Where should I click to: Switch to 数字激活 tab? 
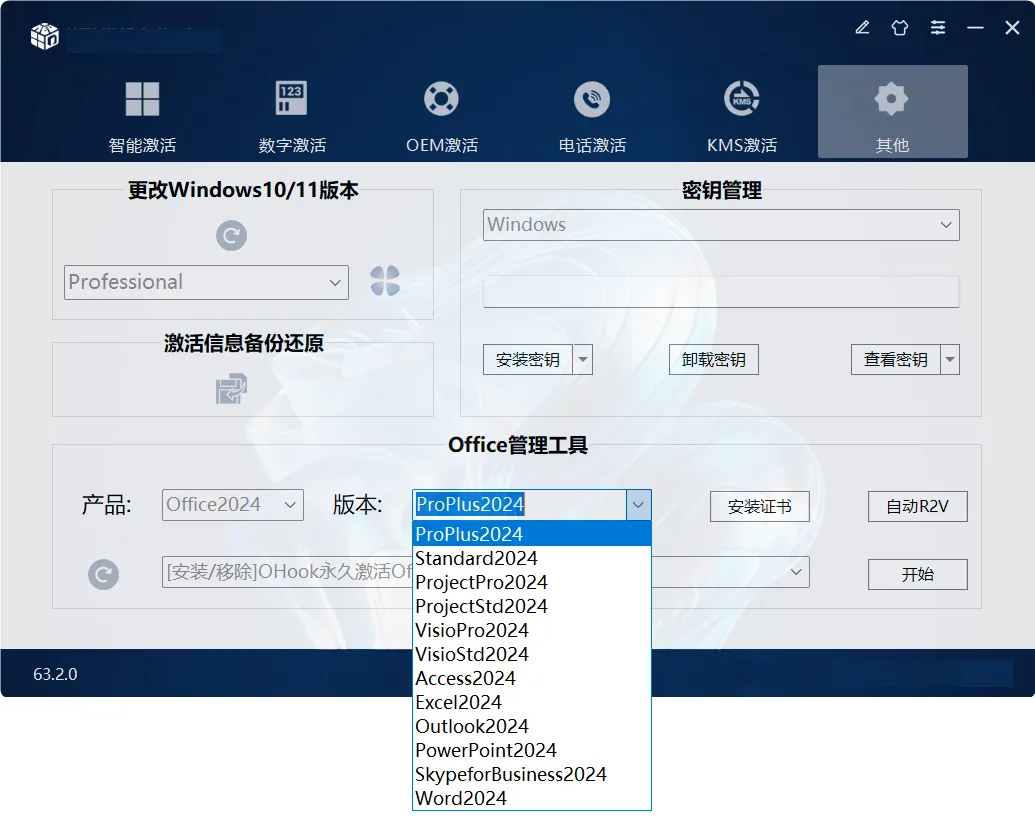(292, 116)
